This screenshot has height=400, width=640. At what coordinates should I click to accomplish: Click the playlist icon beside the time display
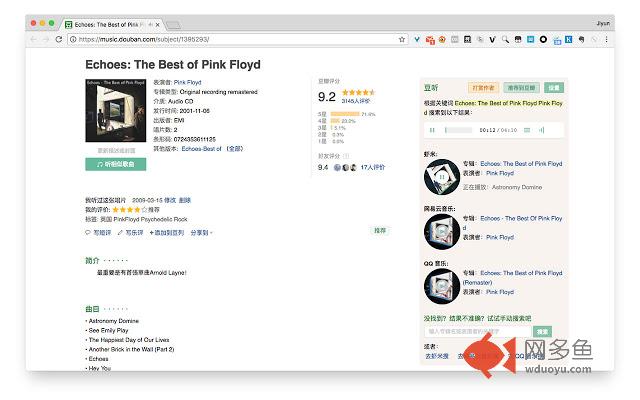coord(527,130)
